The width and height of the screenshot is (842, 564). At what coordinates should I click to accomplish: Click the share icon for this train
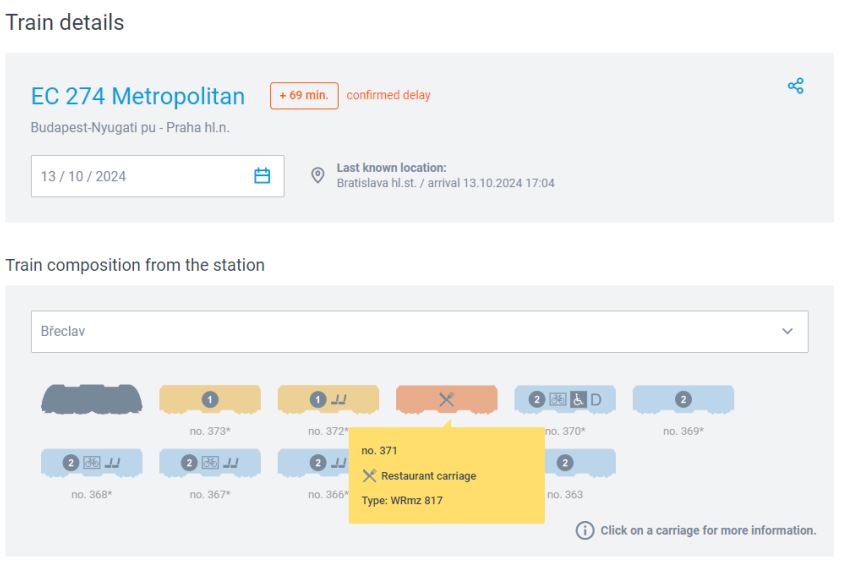pyautogui.click(x=796, y=87)
